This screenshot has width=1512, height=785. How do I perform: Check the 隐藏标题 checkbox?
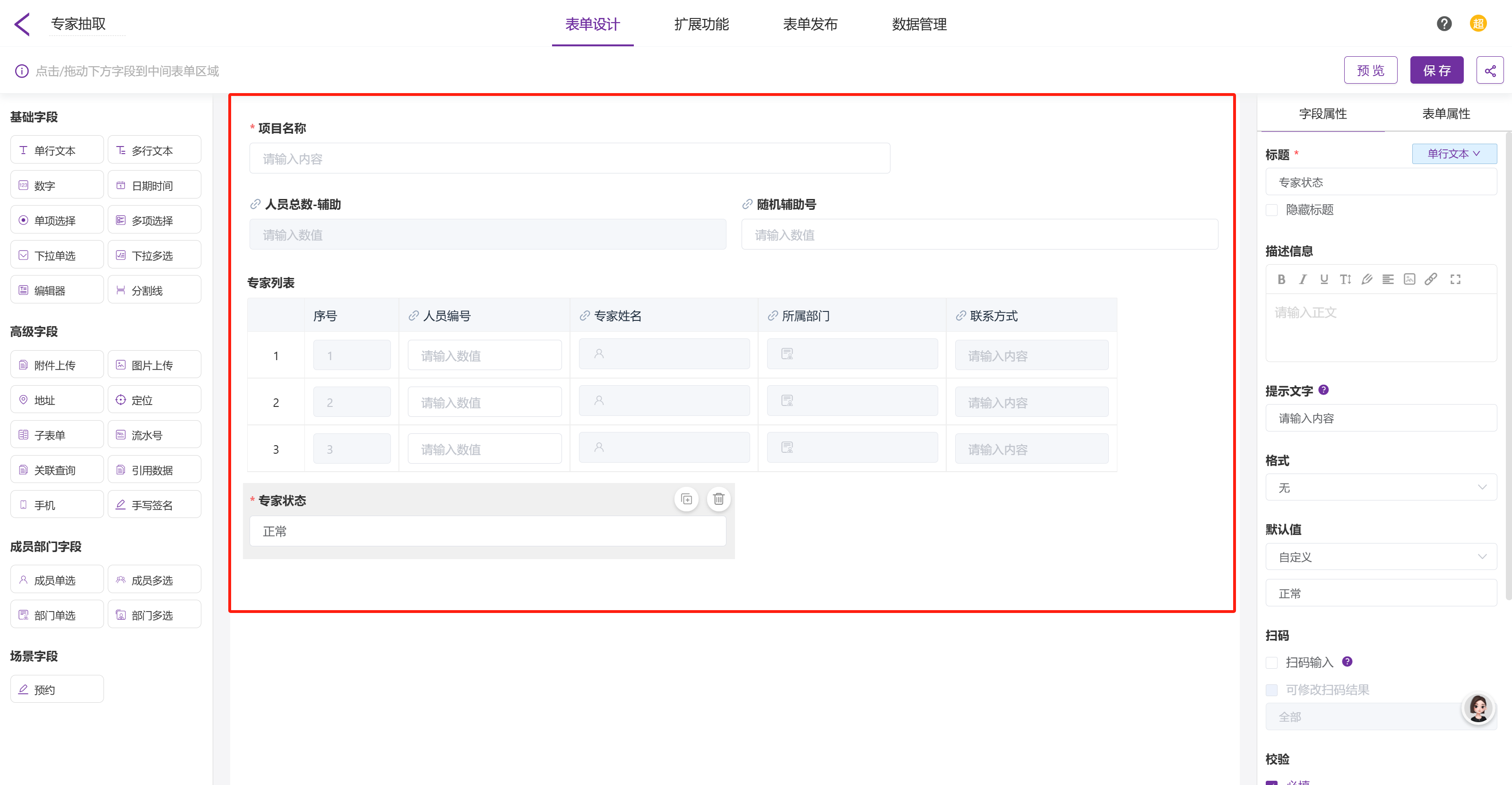click(1272, 210)
